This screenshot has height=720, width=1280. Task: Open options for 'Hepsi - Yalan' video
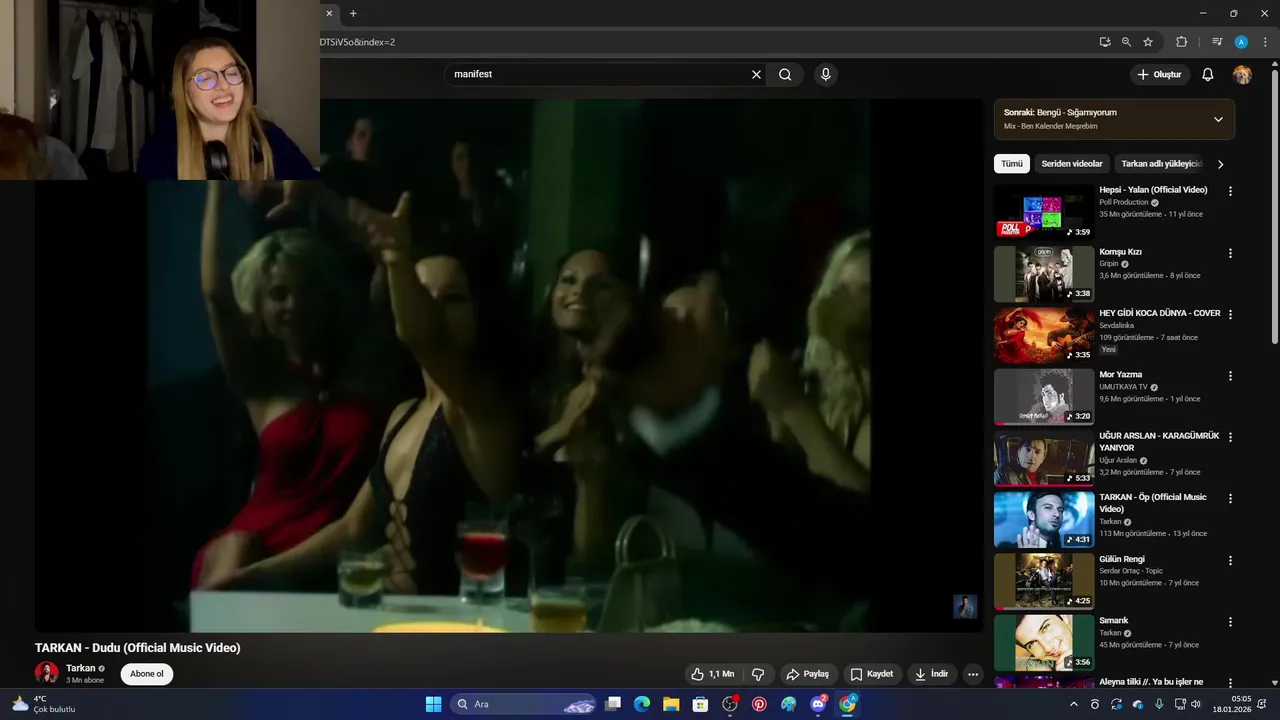tap(1230, 191)
